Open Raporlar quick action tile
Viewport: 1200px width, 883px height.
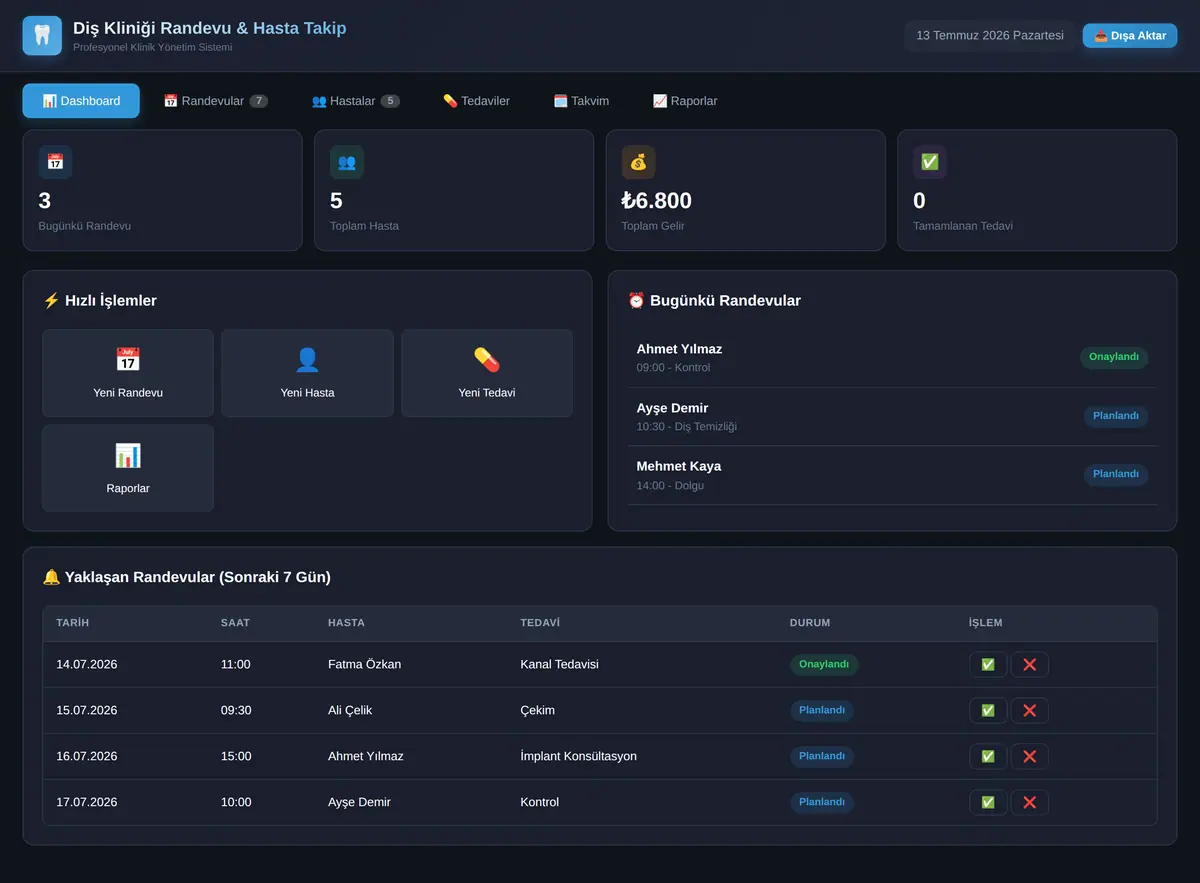128,468
